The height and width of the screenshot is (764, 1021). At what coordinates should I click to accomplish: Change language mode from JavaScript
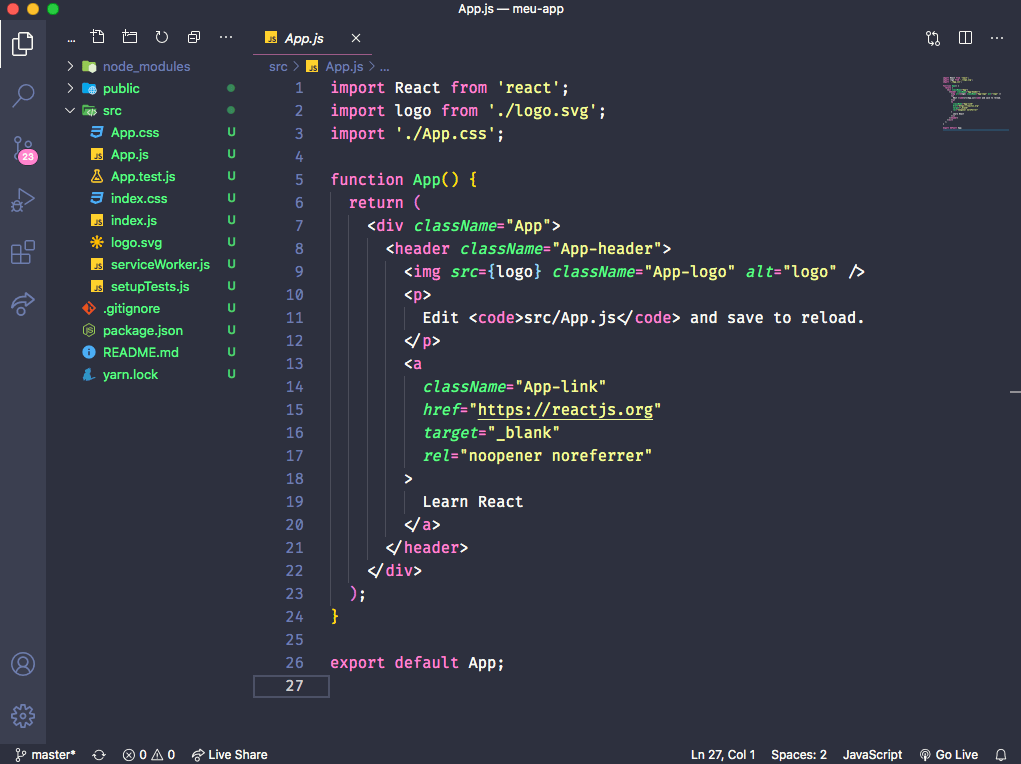click(x=871, y=754)
